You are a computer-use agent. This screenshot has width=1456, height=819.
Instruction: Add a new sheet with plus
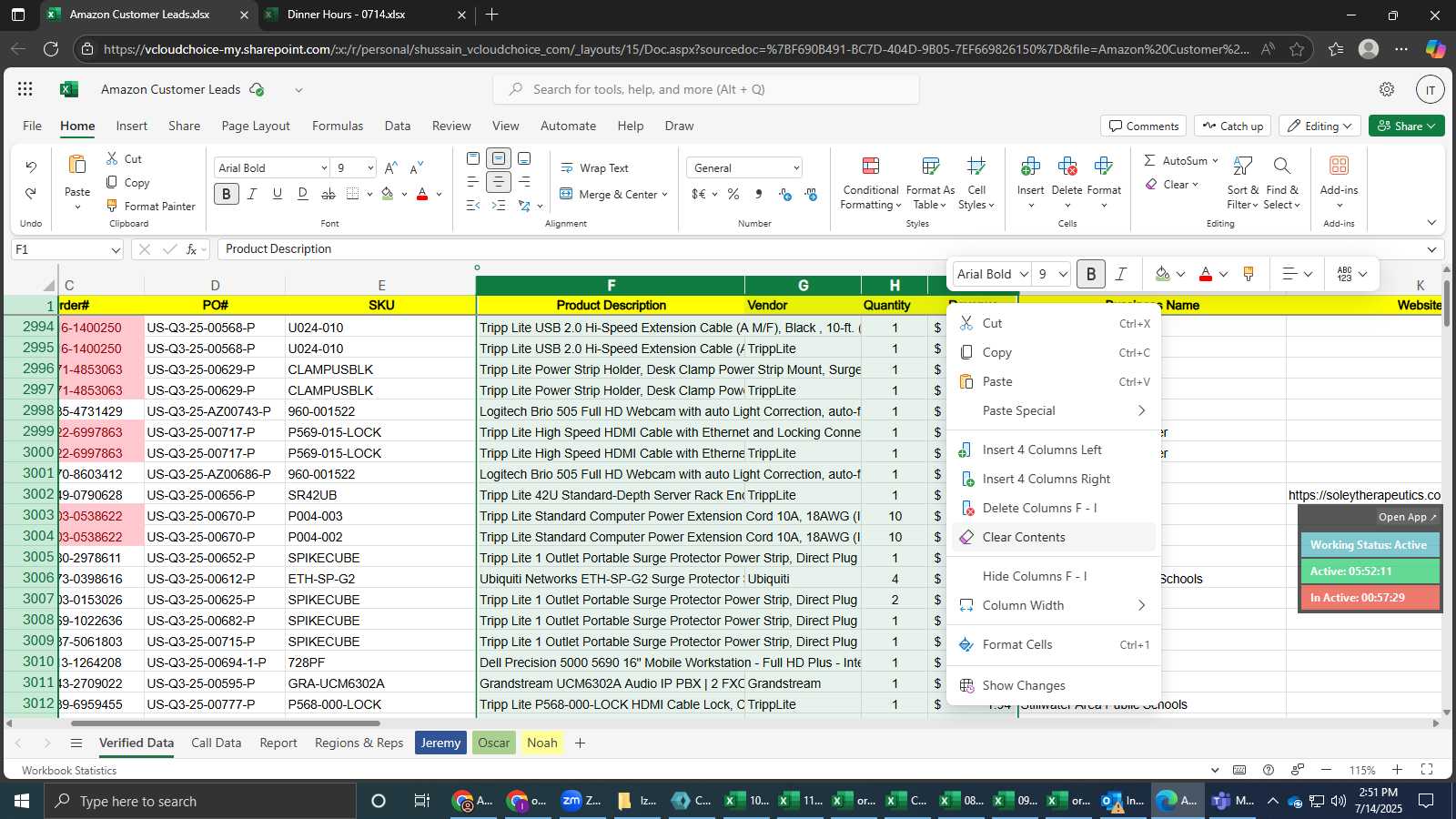(580, 743)
